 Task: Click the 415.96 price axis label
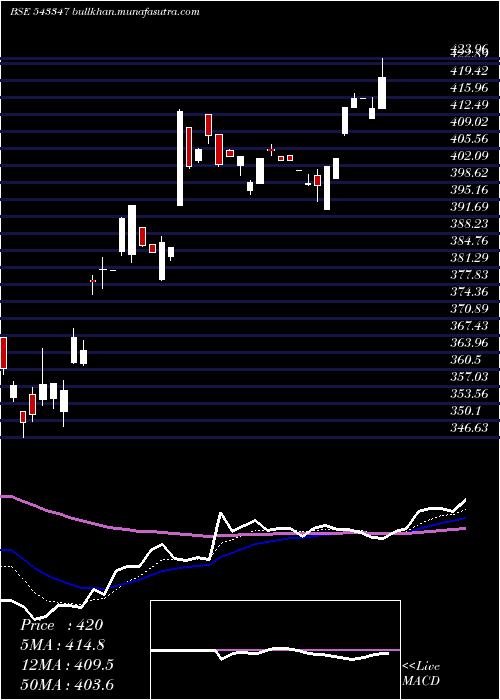coord(469,88)
